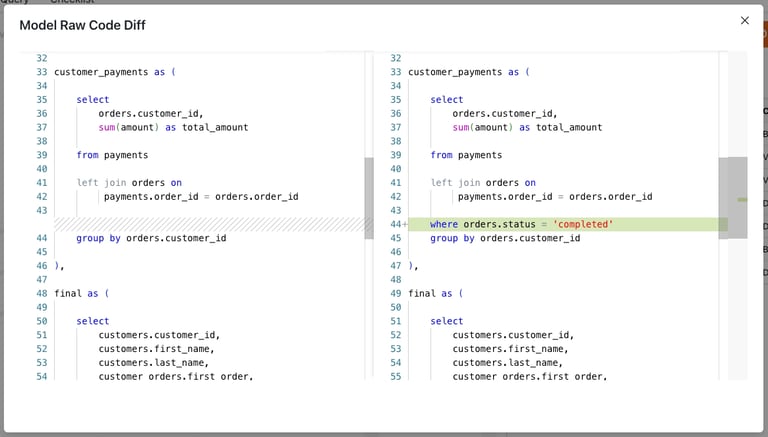Click ")," on left pane line 46
Viewport: 768px width, 437px height.
(59, 266)
